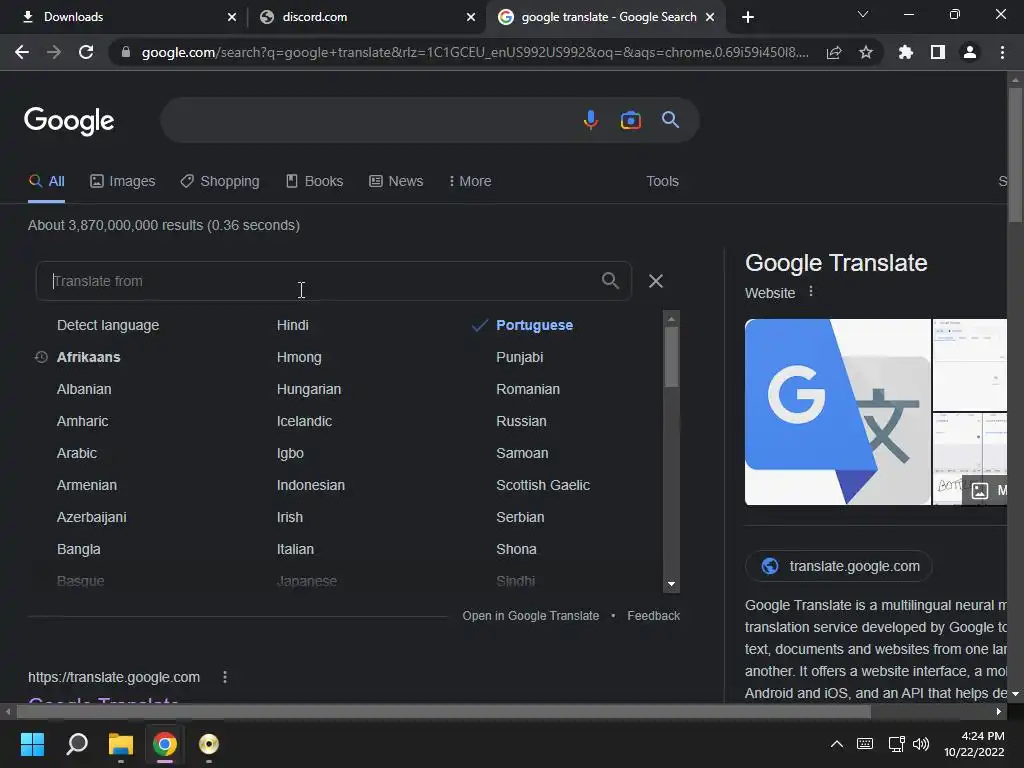Click the browser back arrow
The width and height of the screenshot is (1024, 768).
pos(22,52)
